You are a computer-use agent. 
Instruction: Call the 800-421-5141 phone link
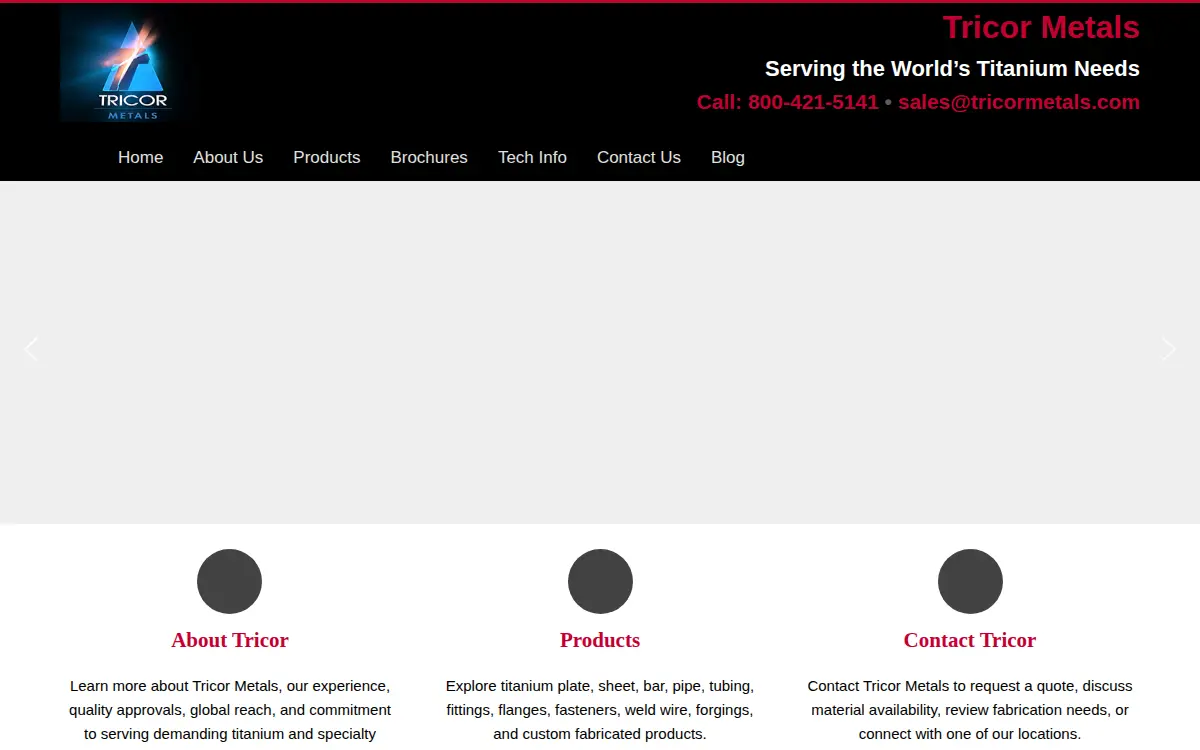click(x=788, y=102)
